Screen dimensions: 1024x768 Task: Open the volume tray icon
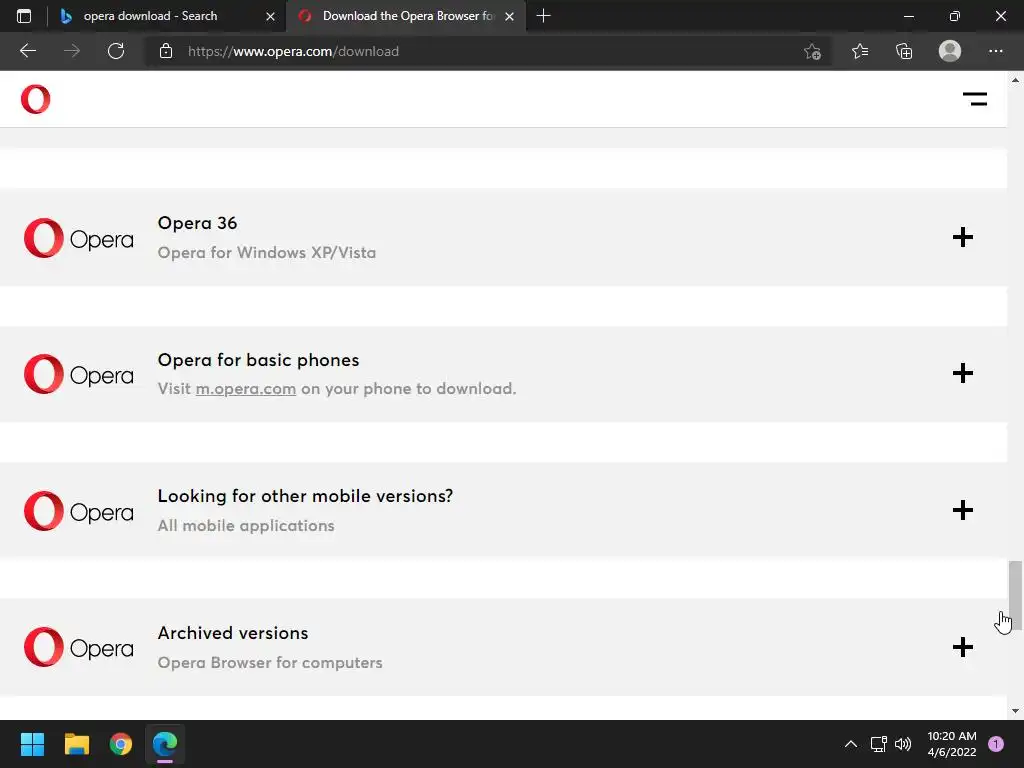(903, 744)
